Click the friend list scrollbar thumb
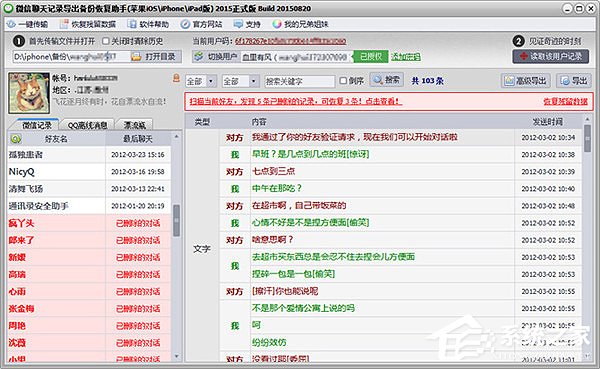 pos(176,220)
